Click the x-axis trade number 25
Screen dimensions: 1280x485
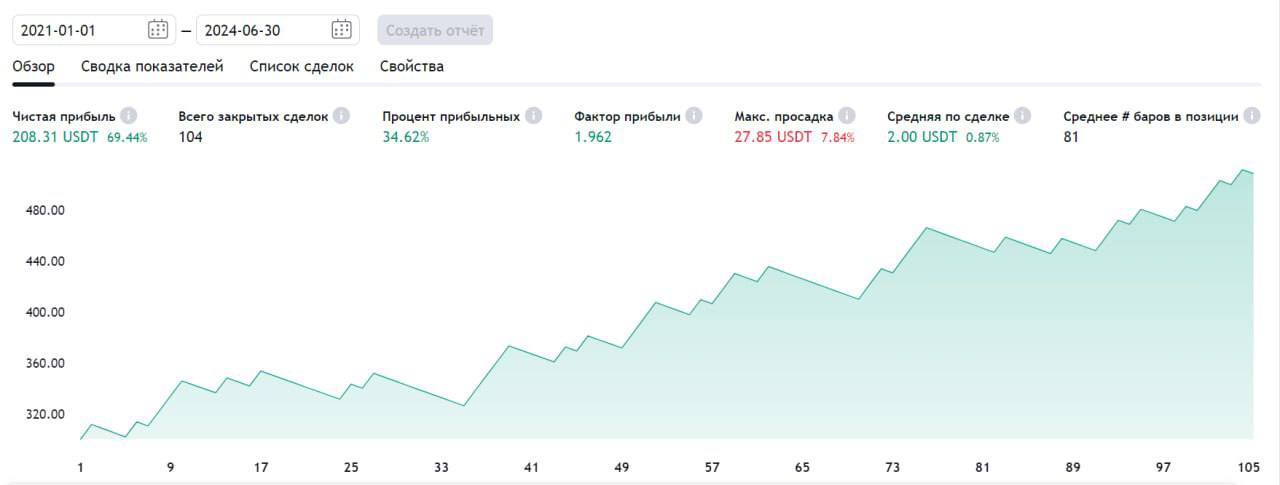point(351,467)
